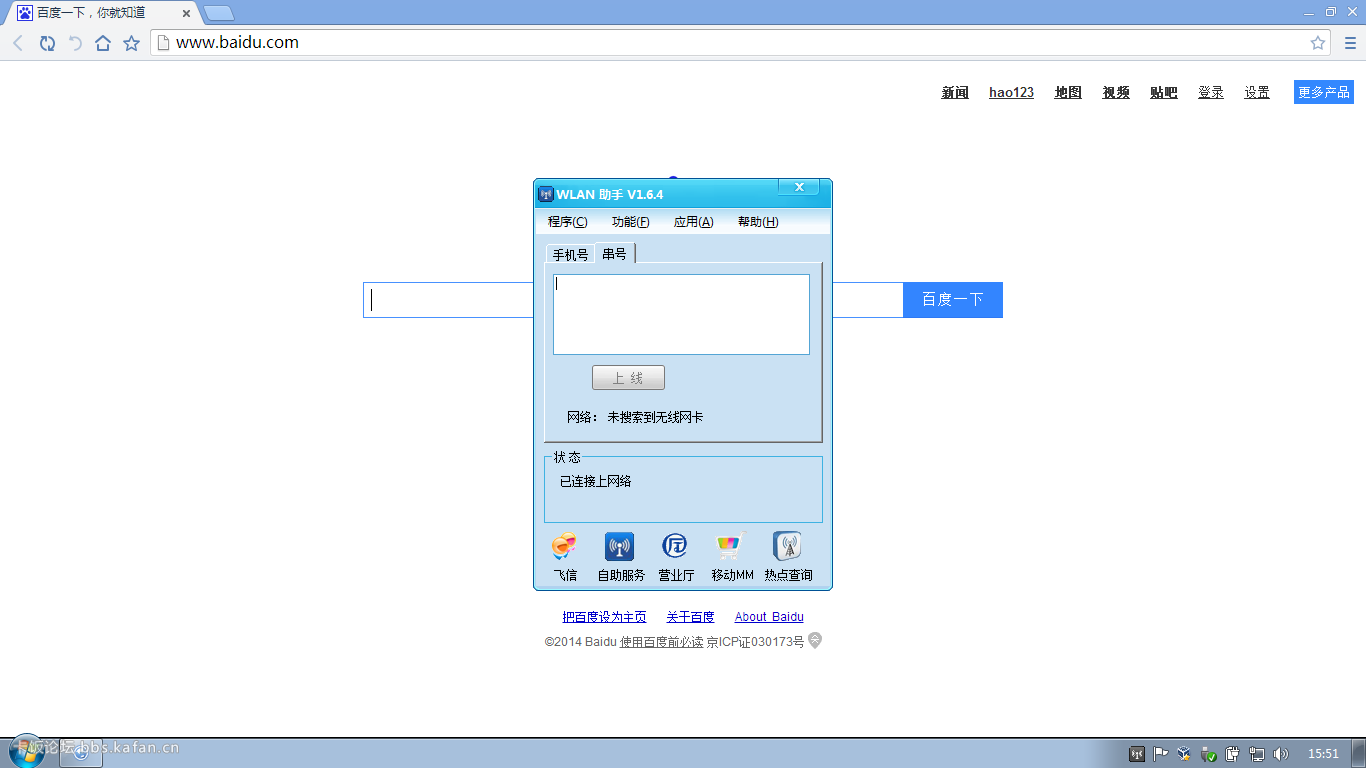This screenshot has width=1366, height=768.
Task: Select the 串号 tab
Action: [614, 254]
